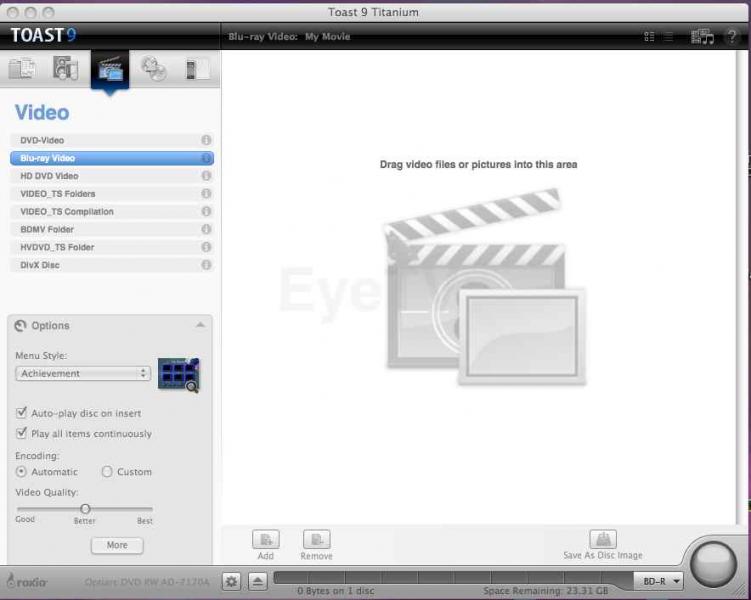The height and width of the screenshot is (600, 751).
Task: Open the help question mark icon
Action: tap(731, 36)
